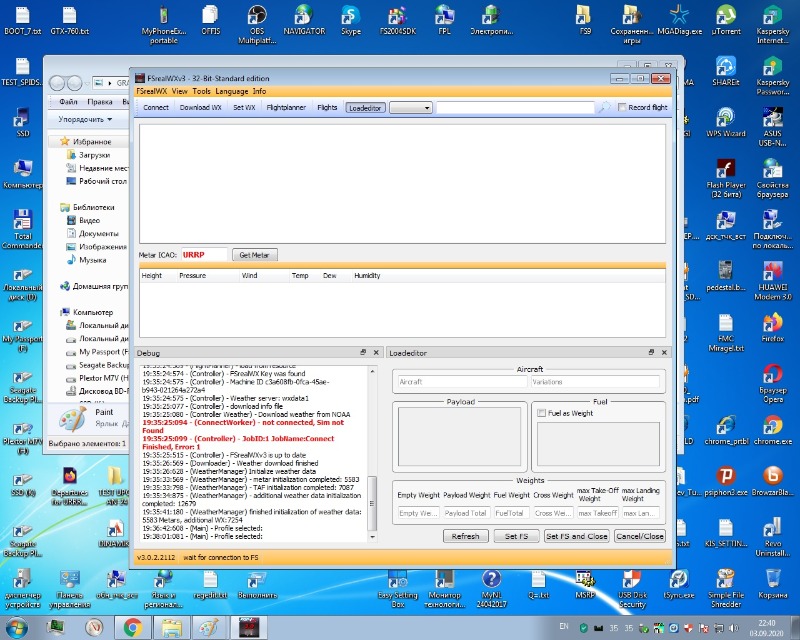Open the NAVIGATOR desktop shortcut
This screenshot has width=800, height=640.
(x=304, y=20)
